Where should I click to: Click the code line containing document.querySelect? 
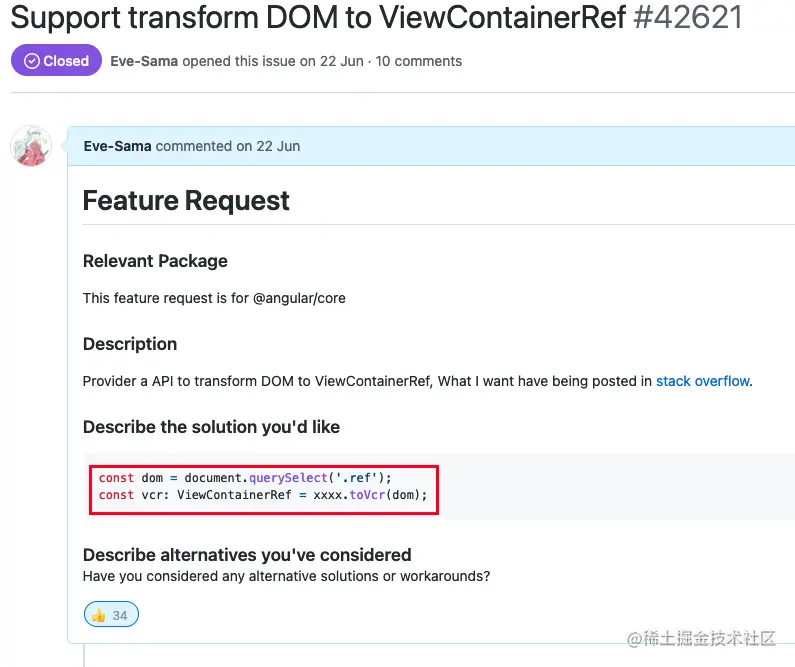245,478
